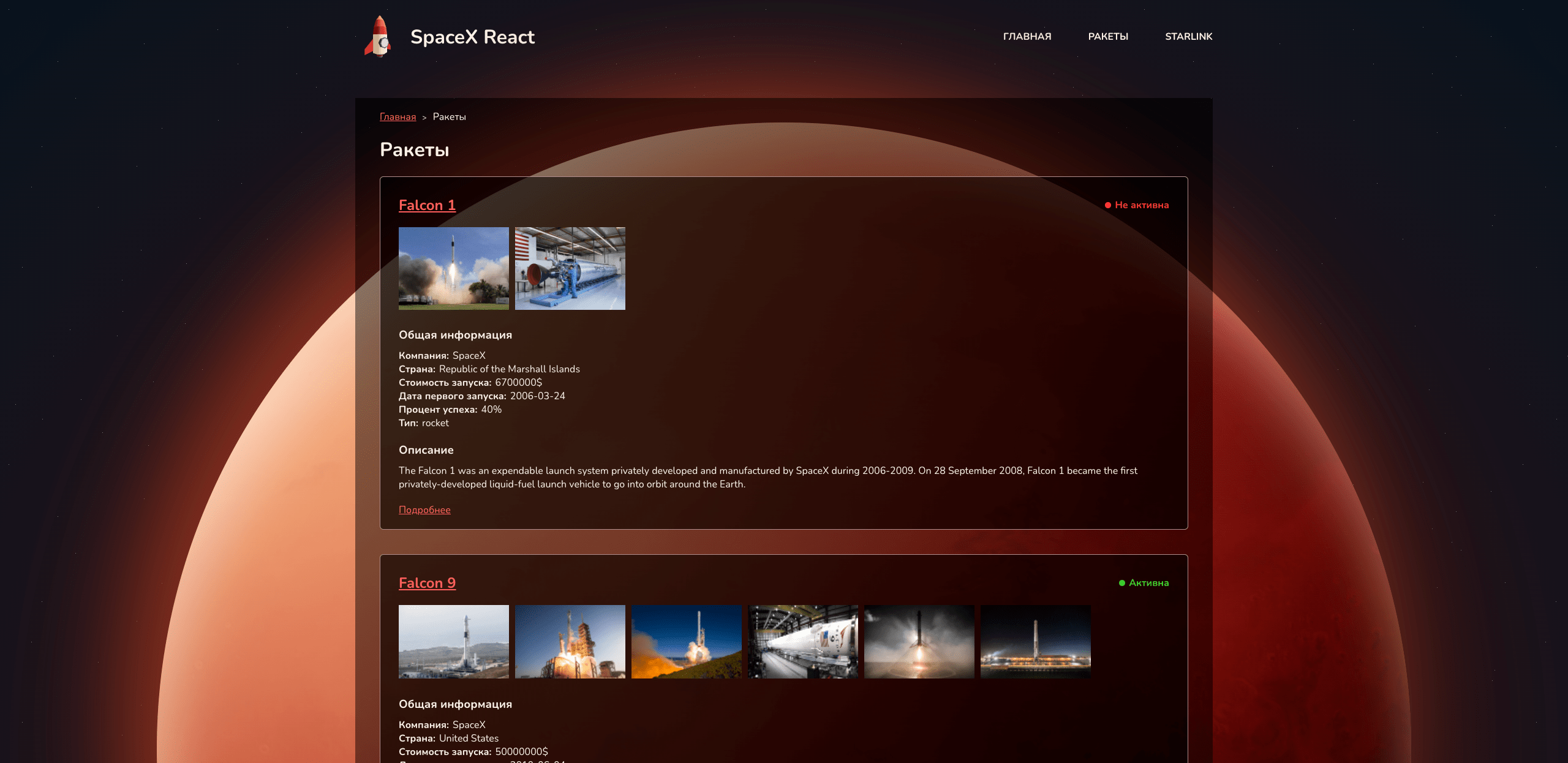Click the 50000000$ launch cost value
The width and height of the screenshot is (1568, 763).
pos(522,752)
